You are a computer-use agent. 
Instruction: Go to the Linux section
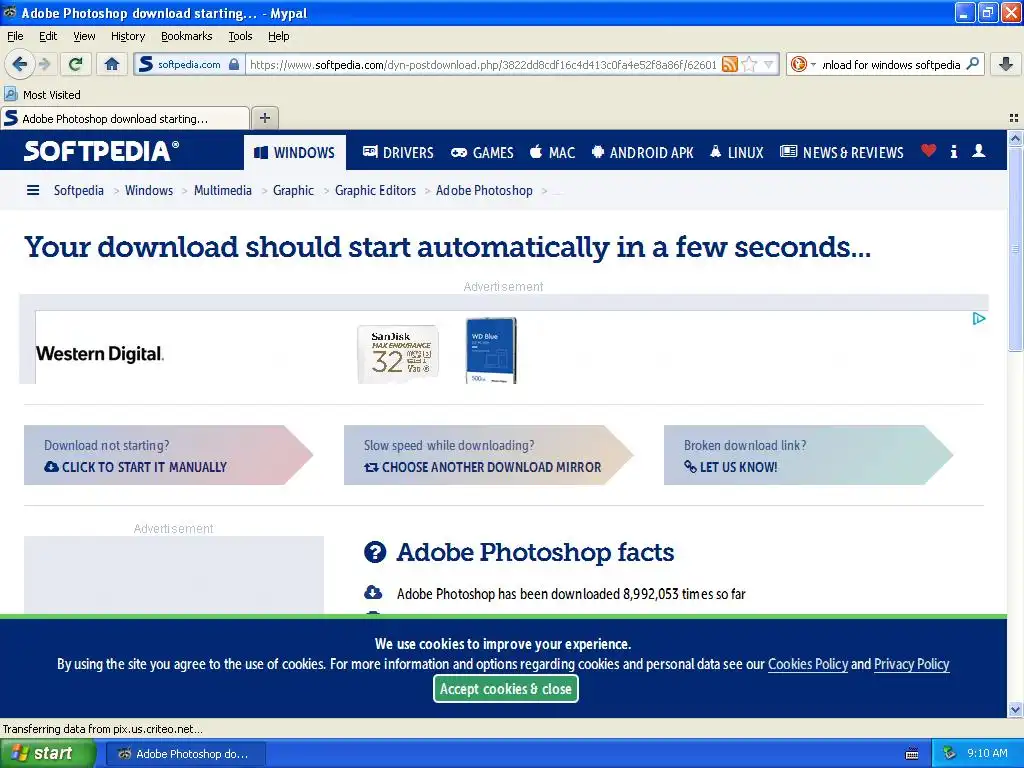[x=736, y=153]
